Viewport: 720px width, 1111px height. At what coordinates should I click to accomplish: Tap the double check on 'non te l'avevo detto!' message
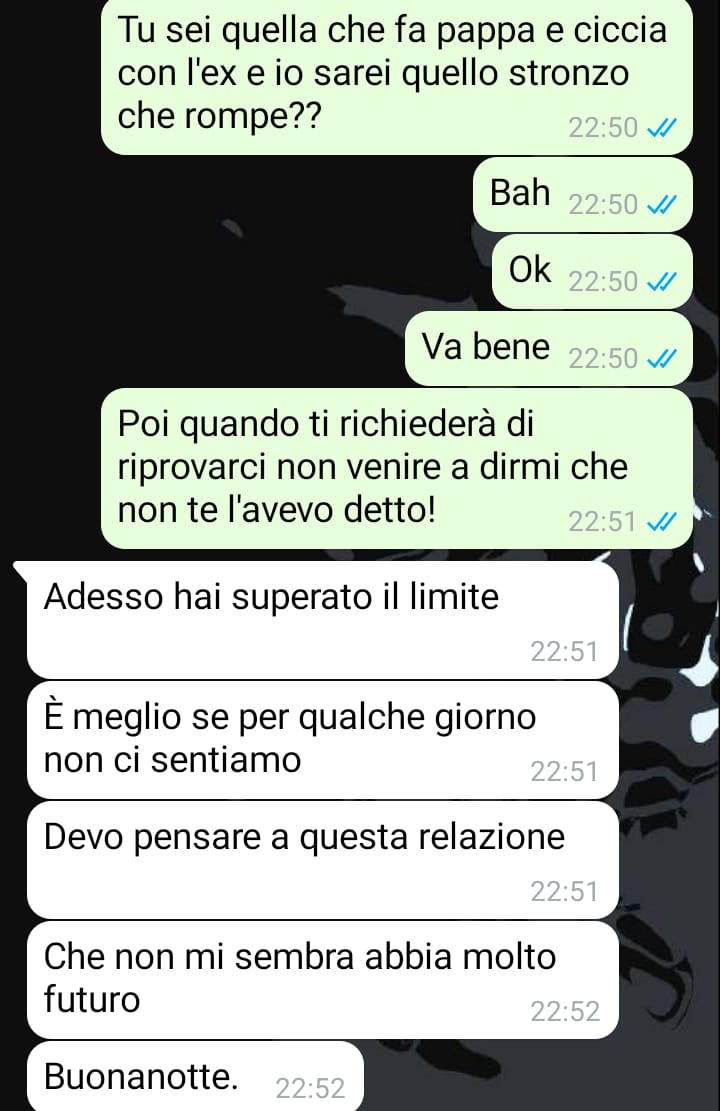pos(662,522)
